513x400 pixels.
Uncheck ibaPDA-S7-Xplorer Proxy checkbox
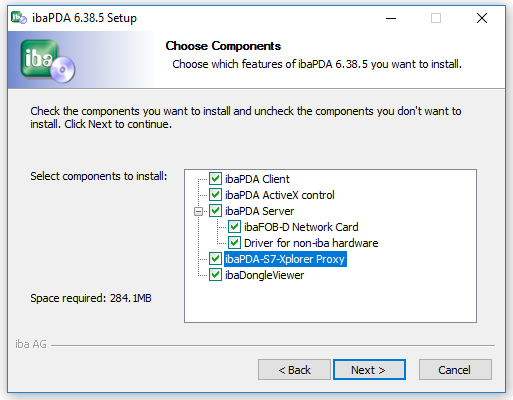coord(215,259)
